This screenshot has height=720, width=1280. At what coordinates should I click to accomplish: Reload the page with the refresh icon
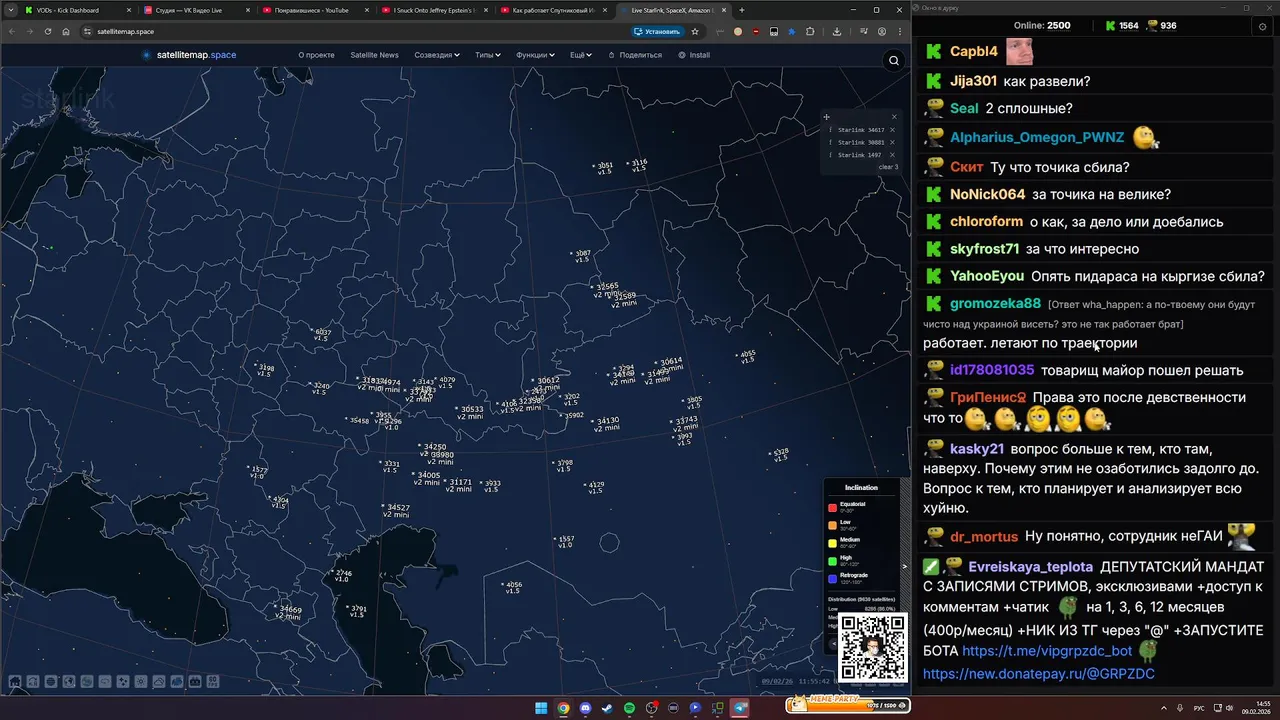pos(47,31)
